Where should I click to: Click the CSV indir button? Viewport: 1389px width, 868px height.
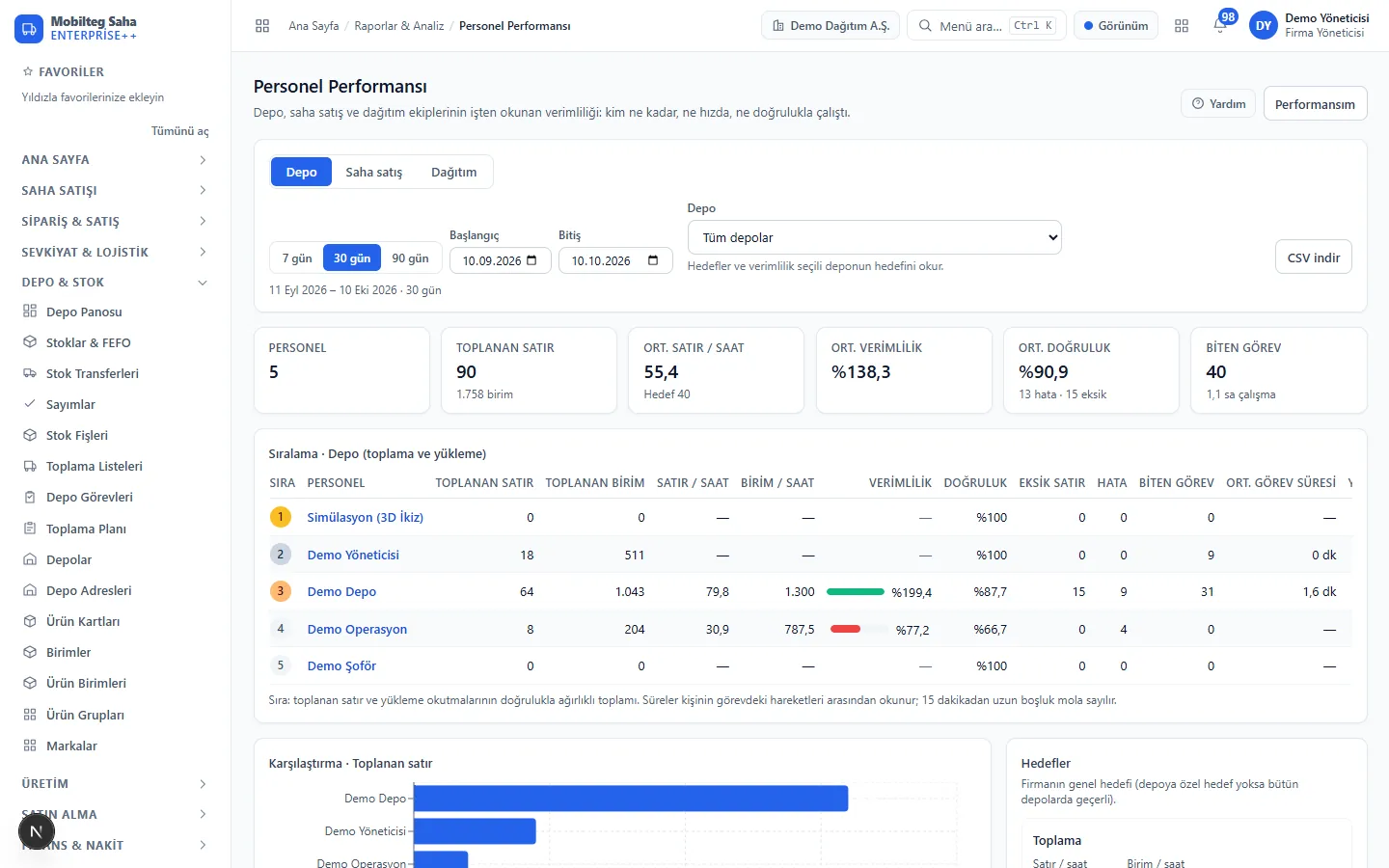1313,258
